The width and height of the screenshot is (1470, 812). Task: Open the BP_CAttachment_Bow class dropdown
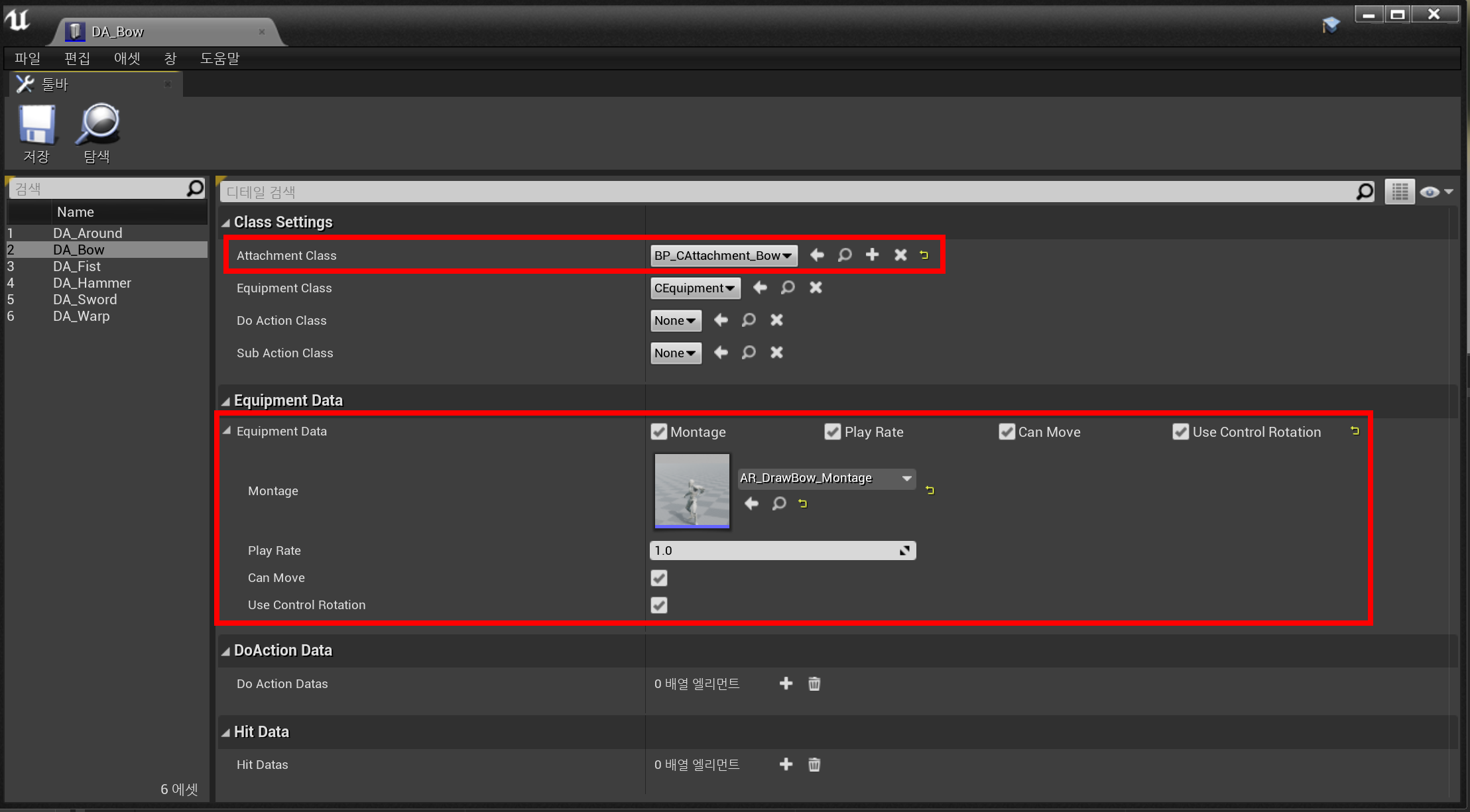(723, 255)
